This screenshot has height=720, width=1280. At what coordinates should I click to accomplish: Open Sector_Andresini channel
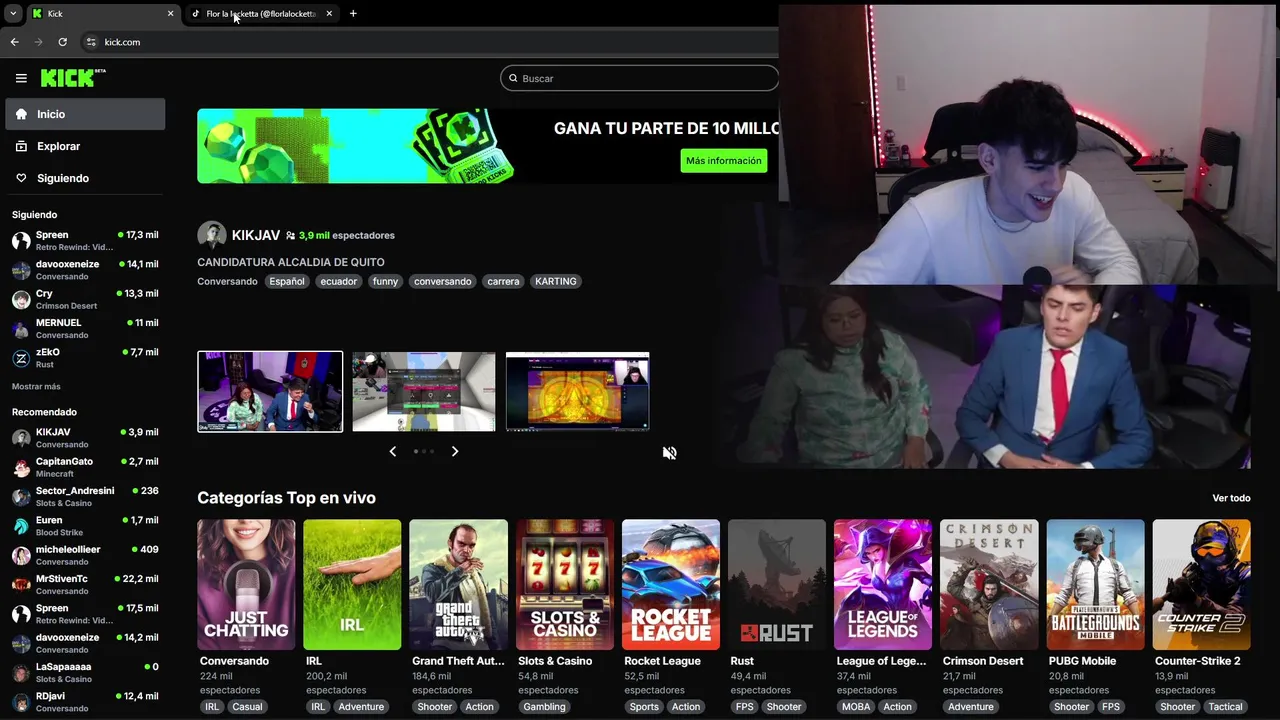click(85, 497)
